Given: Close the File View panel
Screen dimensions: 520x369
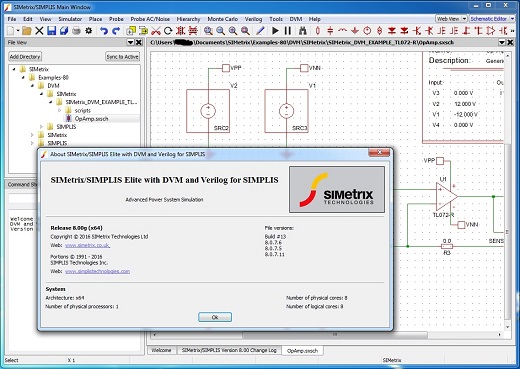Looking at the screenshot, I should click(139, 42).
